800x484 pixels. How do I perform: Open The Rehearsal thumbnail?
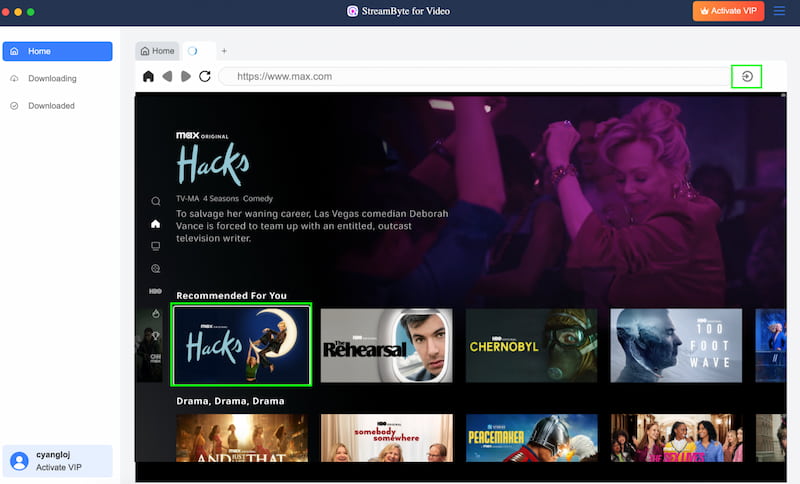pos(386,345)
